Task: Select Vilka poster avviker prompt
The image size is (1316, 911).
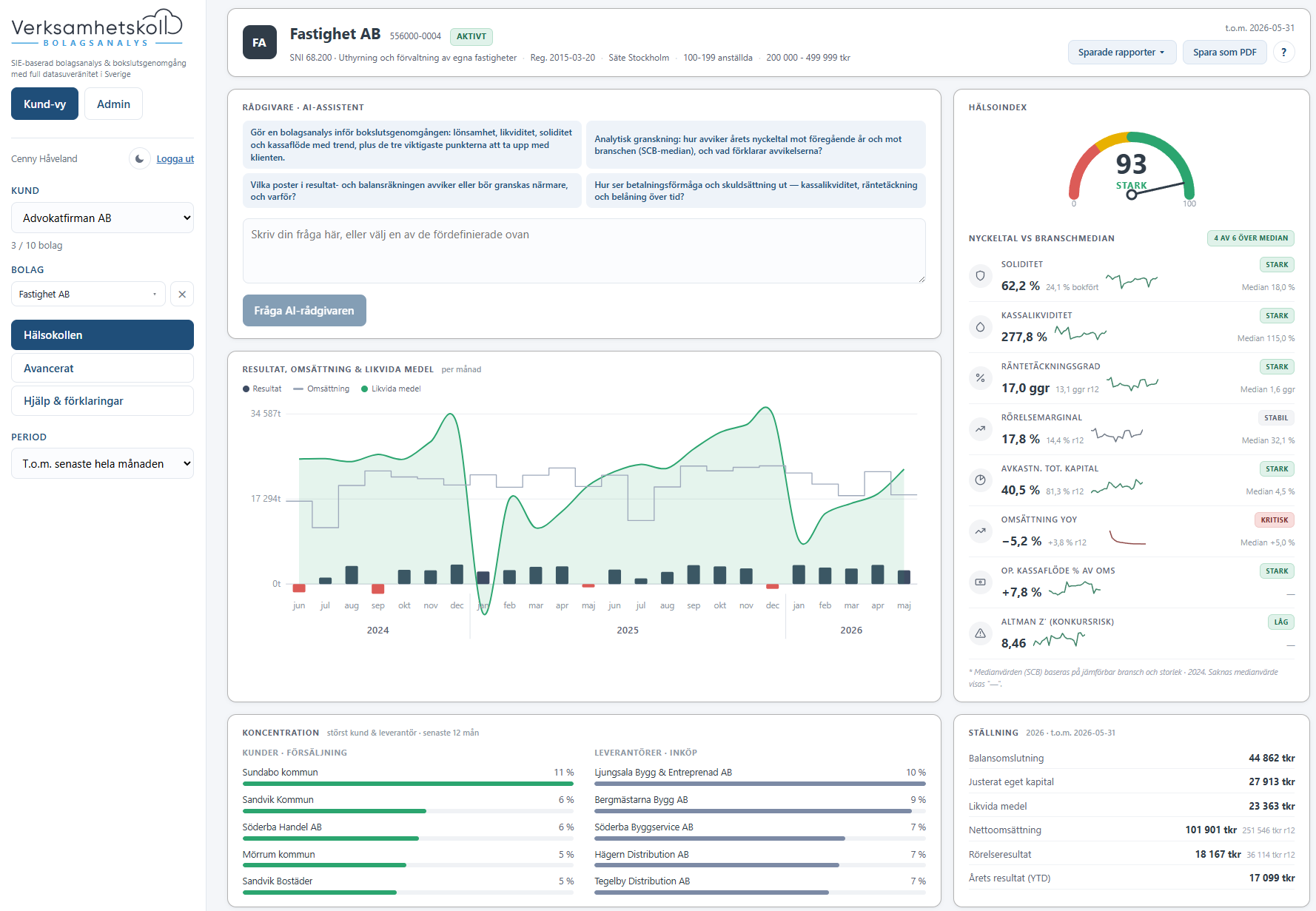Action: coord(412,190)
